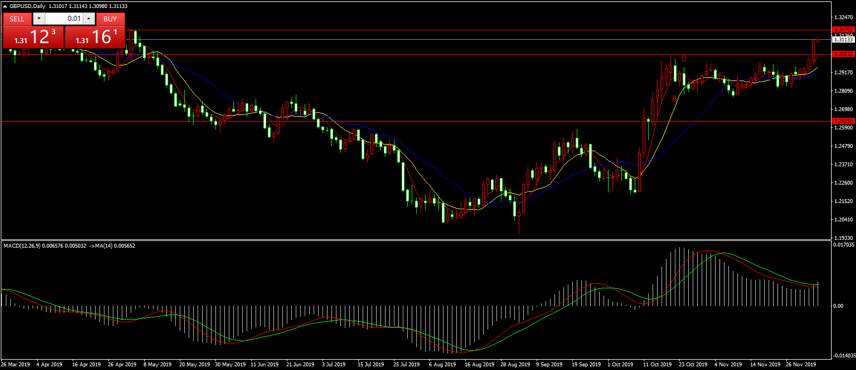Click the 1.29170 price axis label
This screenshot has height=370, width=856.
[843, 72]
